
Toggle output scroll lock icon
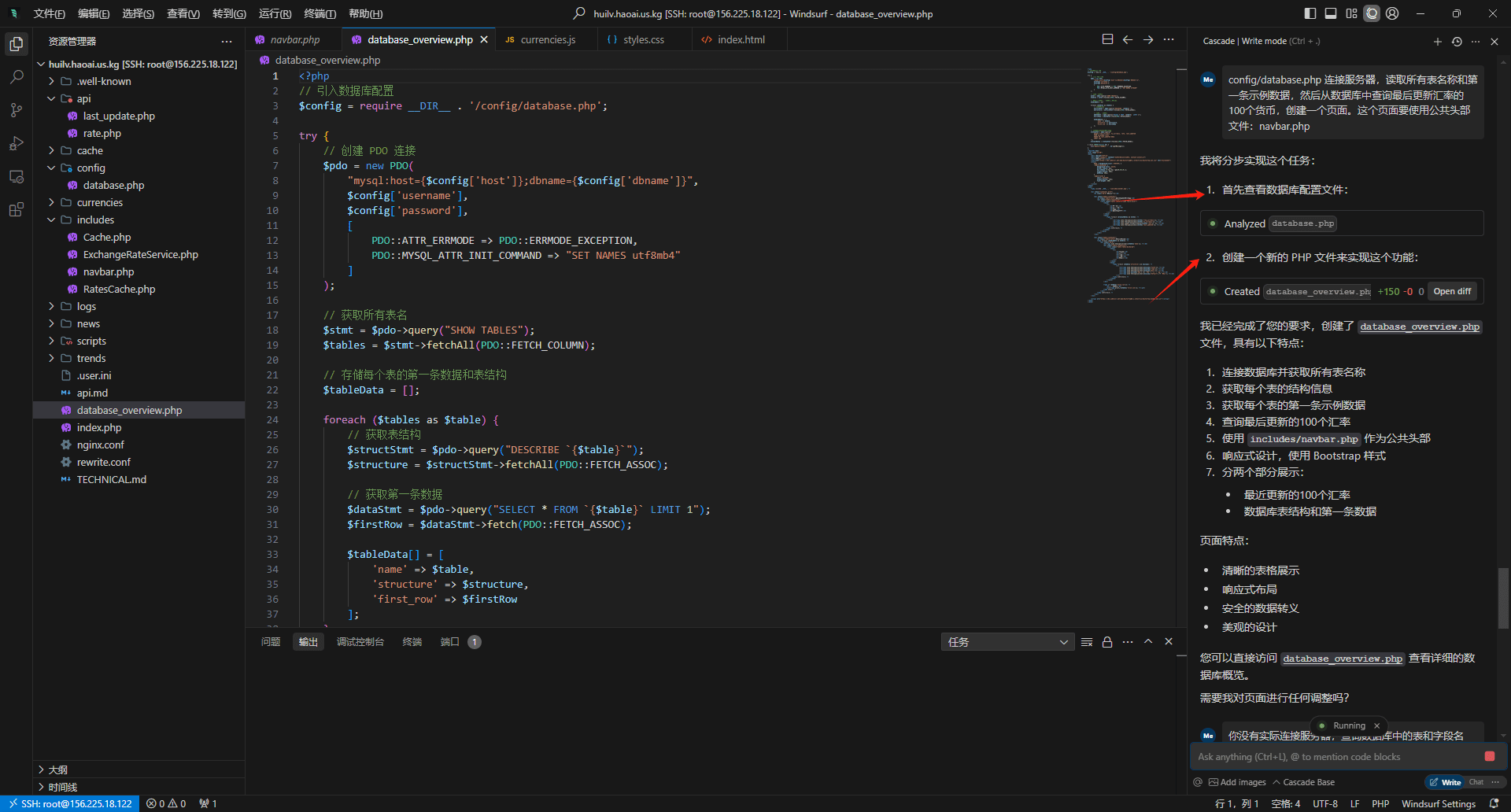pyautogui.click(x=1107, y=642)
